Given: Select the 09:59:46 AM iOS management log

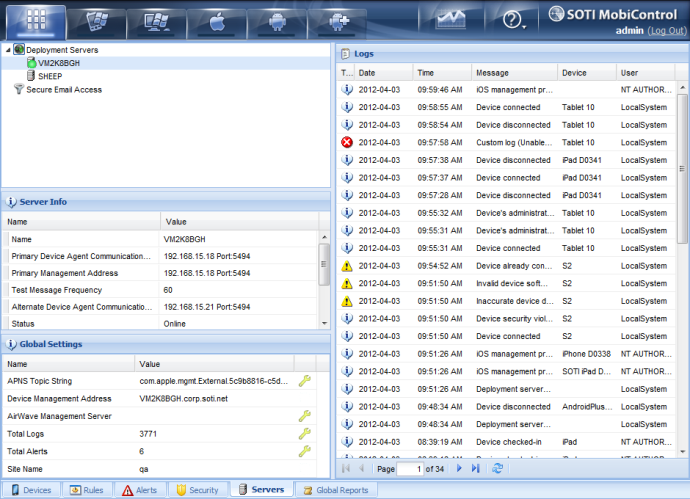Looking at the screenshot, I should tap(506, 90).
